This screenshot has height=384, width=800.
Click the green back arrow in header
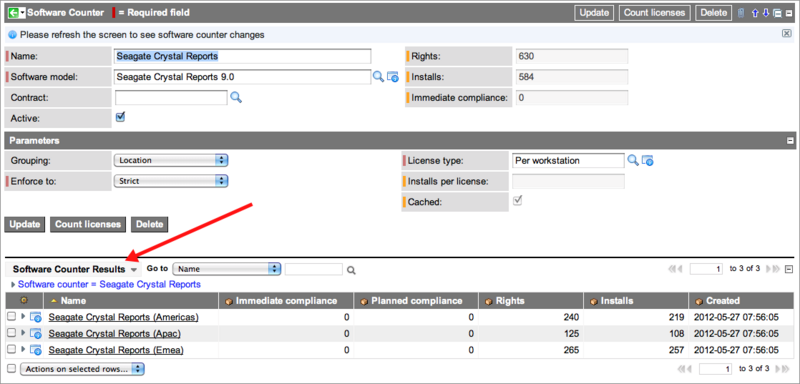pyautogui.click(x=13, y=13)
